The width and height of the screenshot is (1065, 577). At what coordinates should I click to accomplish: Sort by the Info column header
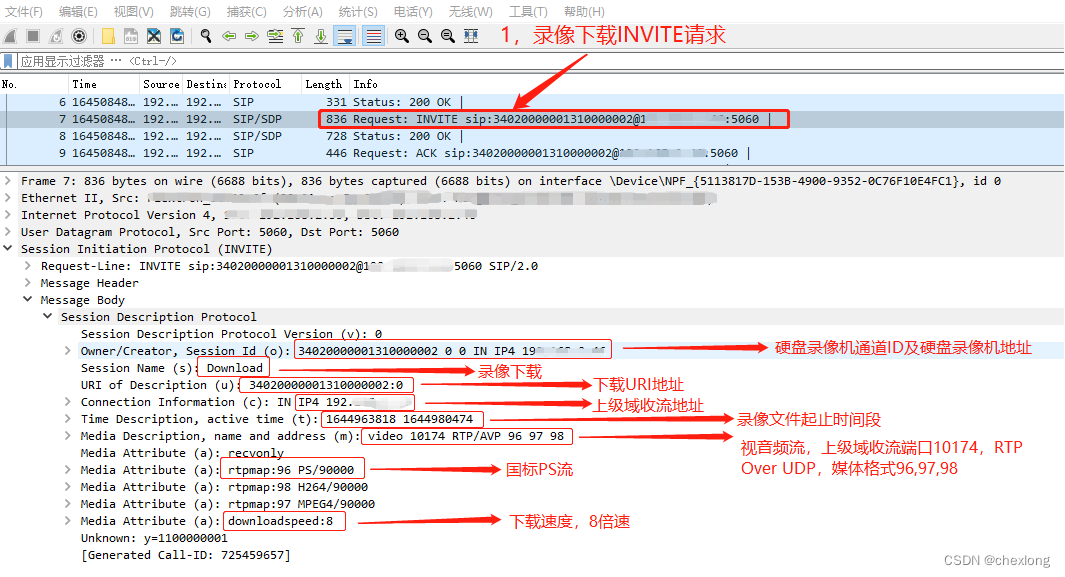tap(706, 84)
